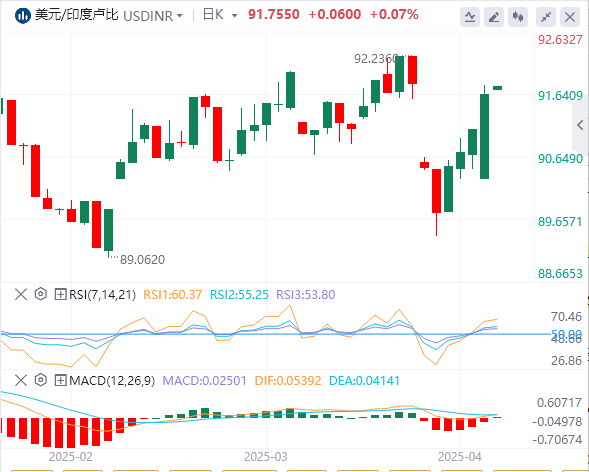
Task: Select the pencil drawing tool
Action: pos(494,17)
